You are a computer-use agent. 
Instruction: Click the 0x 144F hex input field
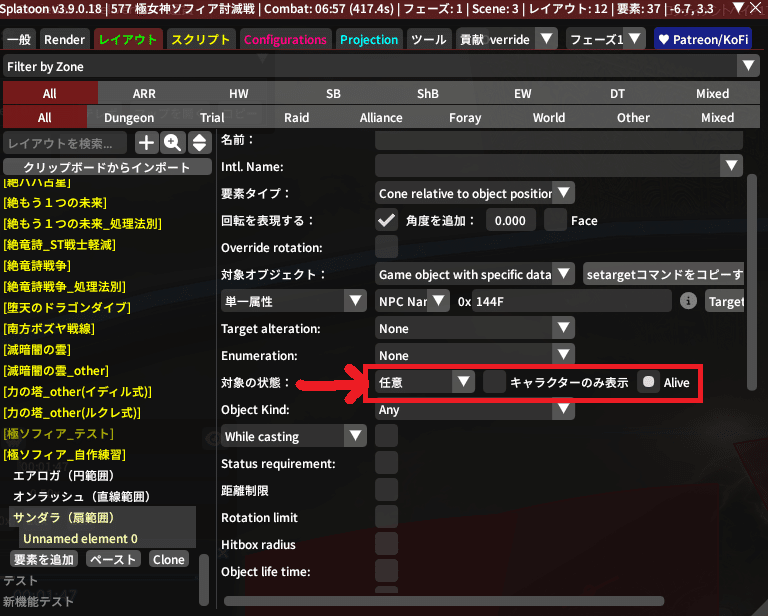click(572, 301)
